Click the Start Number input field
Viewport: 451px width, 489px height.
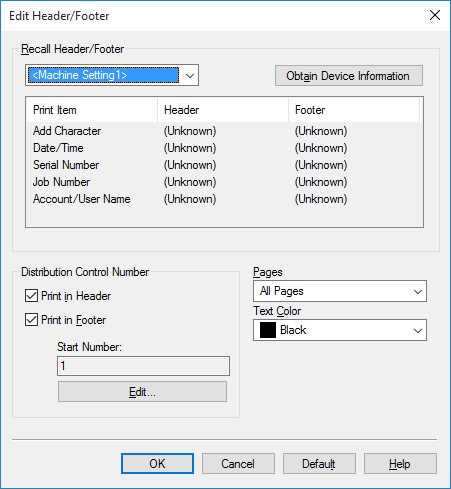[x=143, y=366]
